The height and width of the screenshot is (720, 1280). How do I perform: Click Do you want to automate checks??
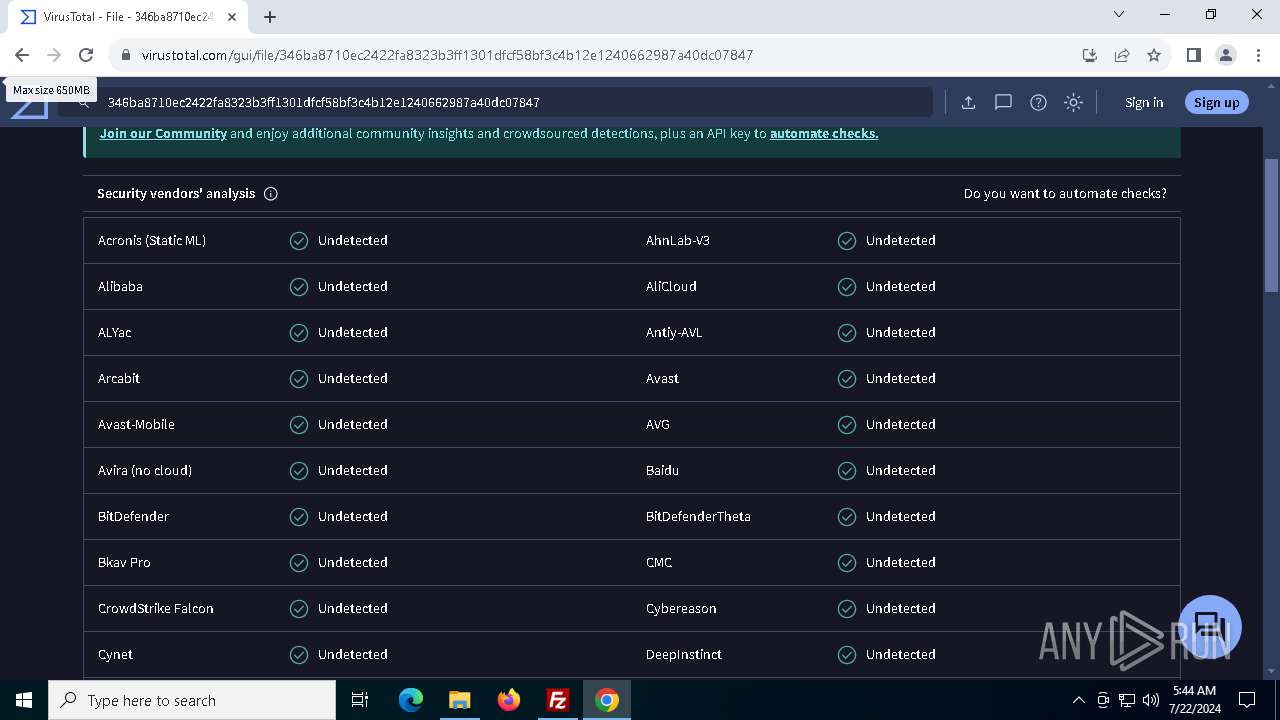point(1065,194)
